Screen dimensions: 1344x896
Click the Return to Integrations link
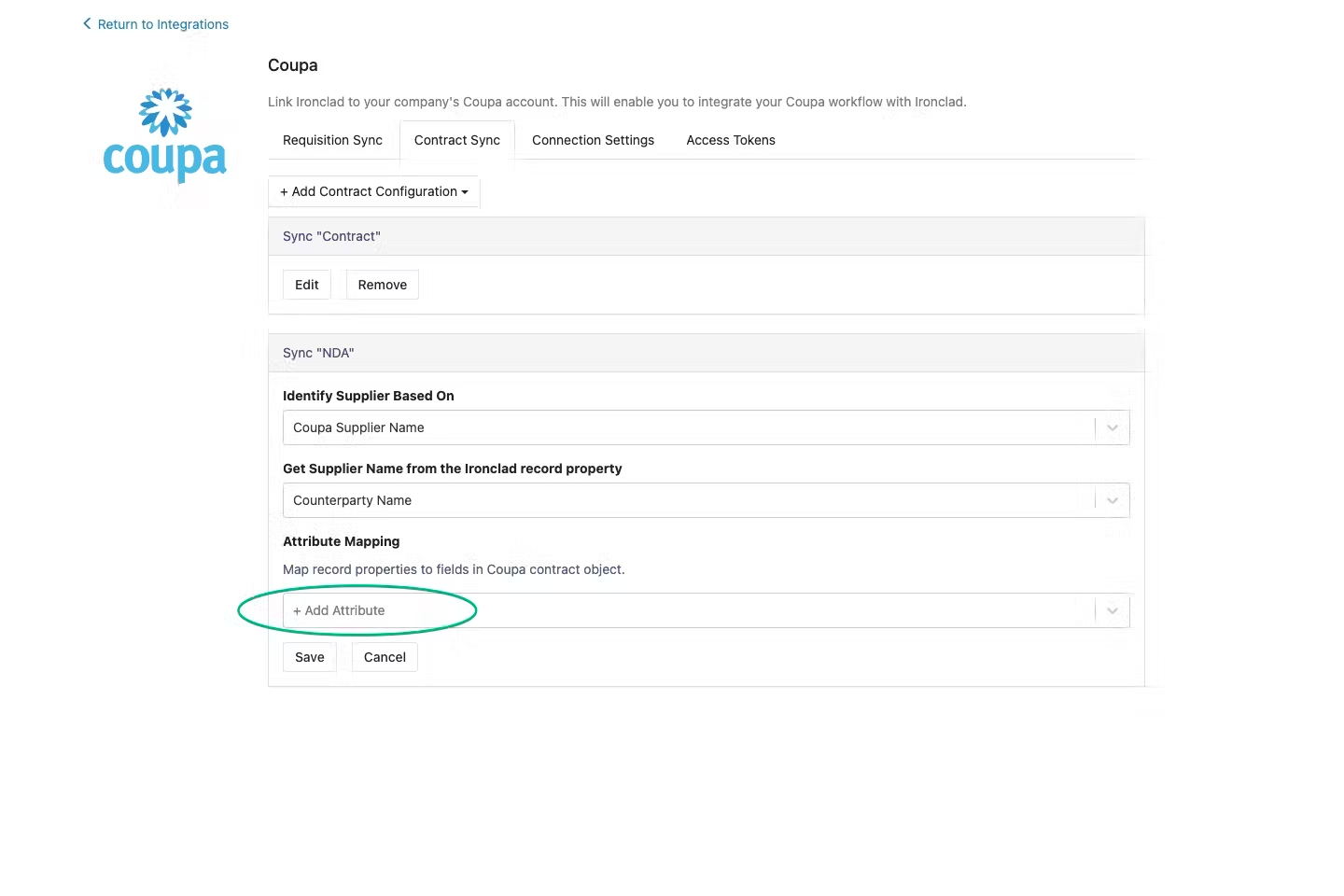point(155,24)
